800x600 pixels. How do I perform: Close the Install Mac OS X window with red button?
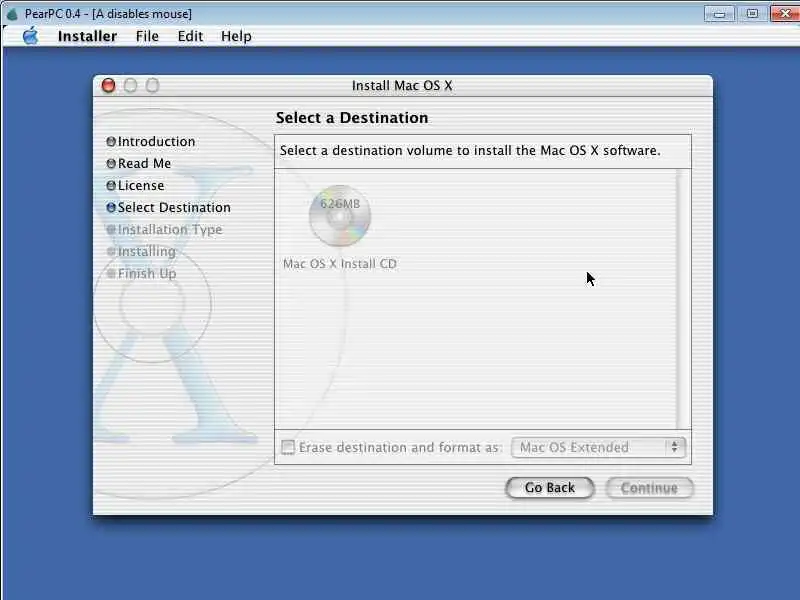tap(108, 85)
